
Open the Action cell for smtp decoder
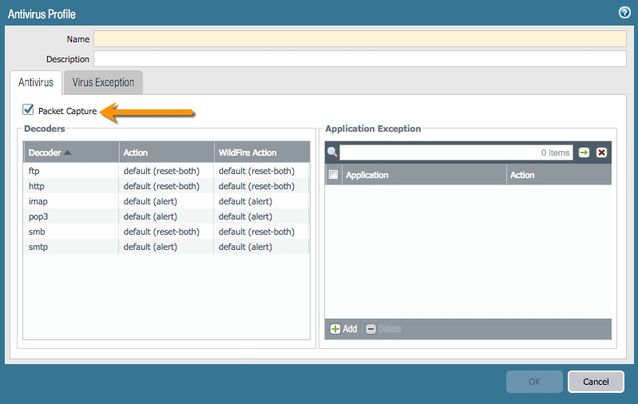click(165, 246)
